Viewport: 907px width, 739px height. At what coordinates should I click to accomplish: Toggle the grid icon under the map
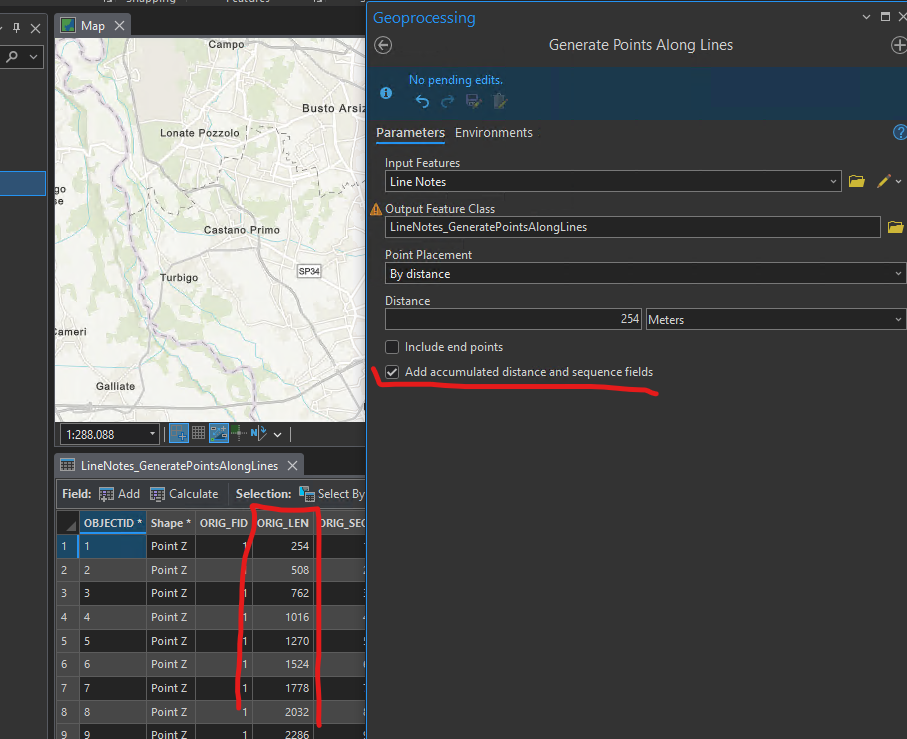coord(199,434)
